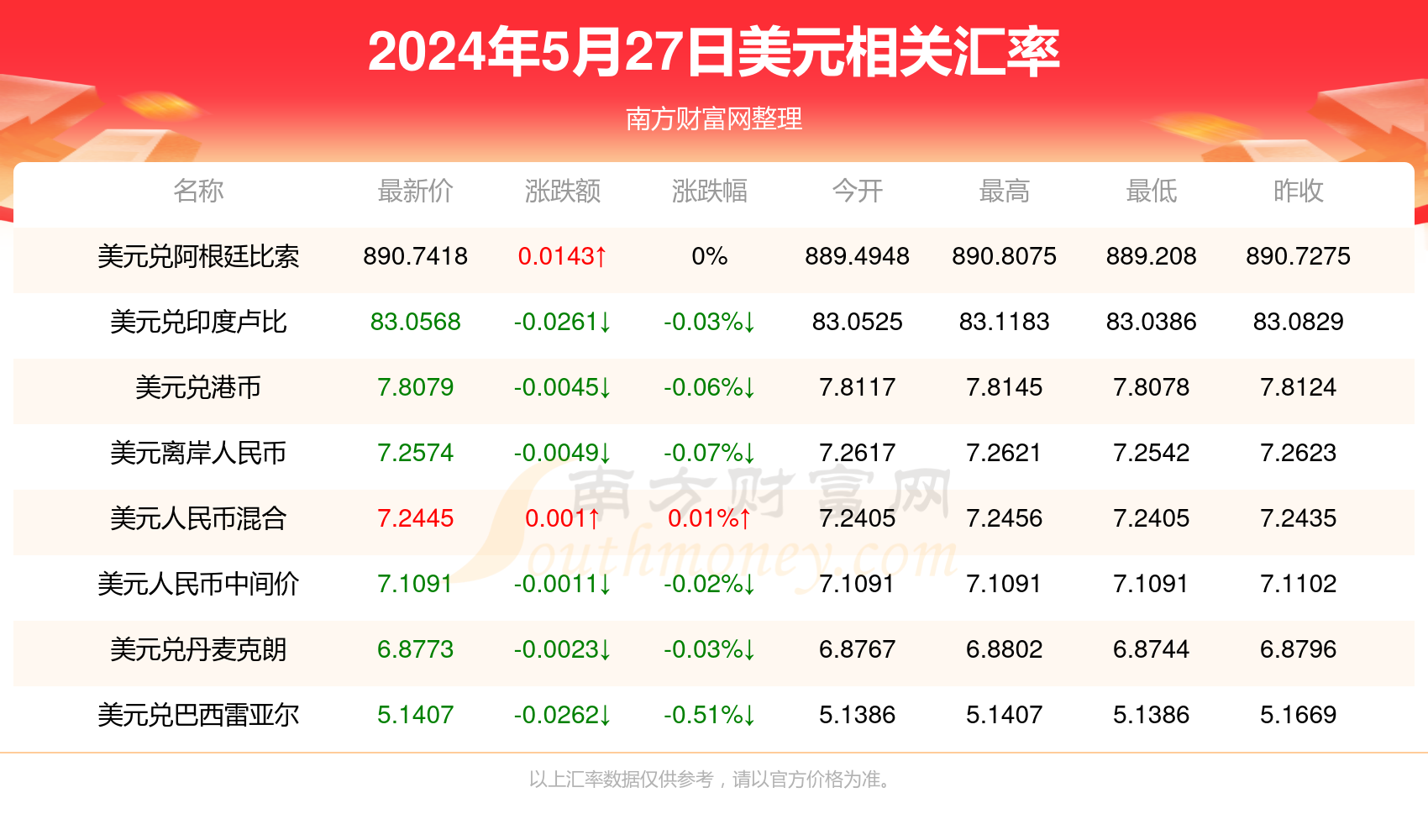The height and width of the screenshot is (840, 1428).
Task: Click previous close 7.2435
Action: pyautogui.click(x=1299, y=518)
